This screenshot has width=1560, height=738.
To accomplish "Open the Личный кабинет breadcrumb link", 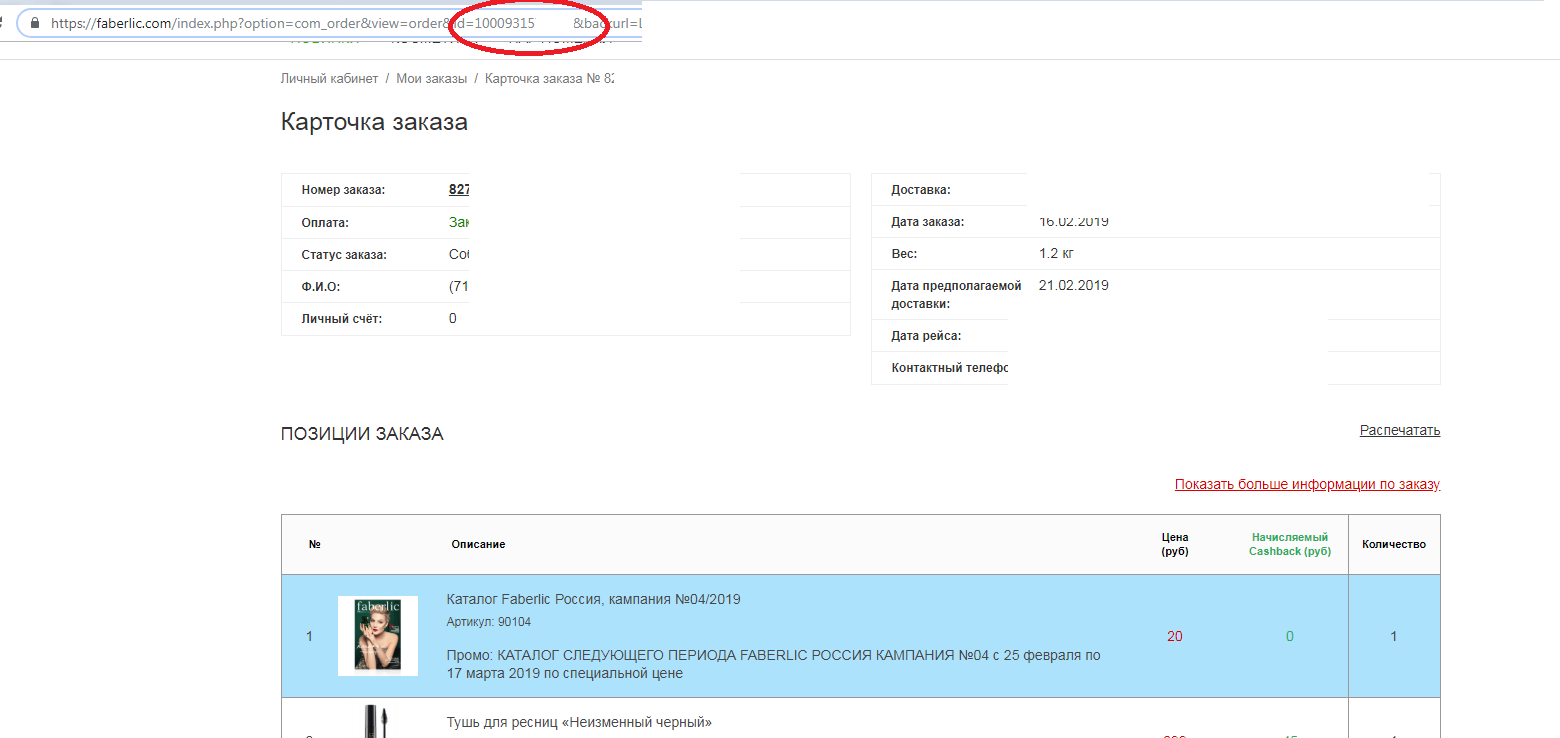I will tap(329, 78).
